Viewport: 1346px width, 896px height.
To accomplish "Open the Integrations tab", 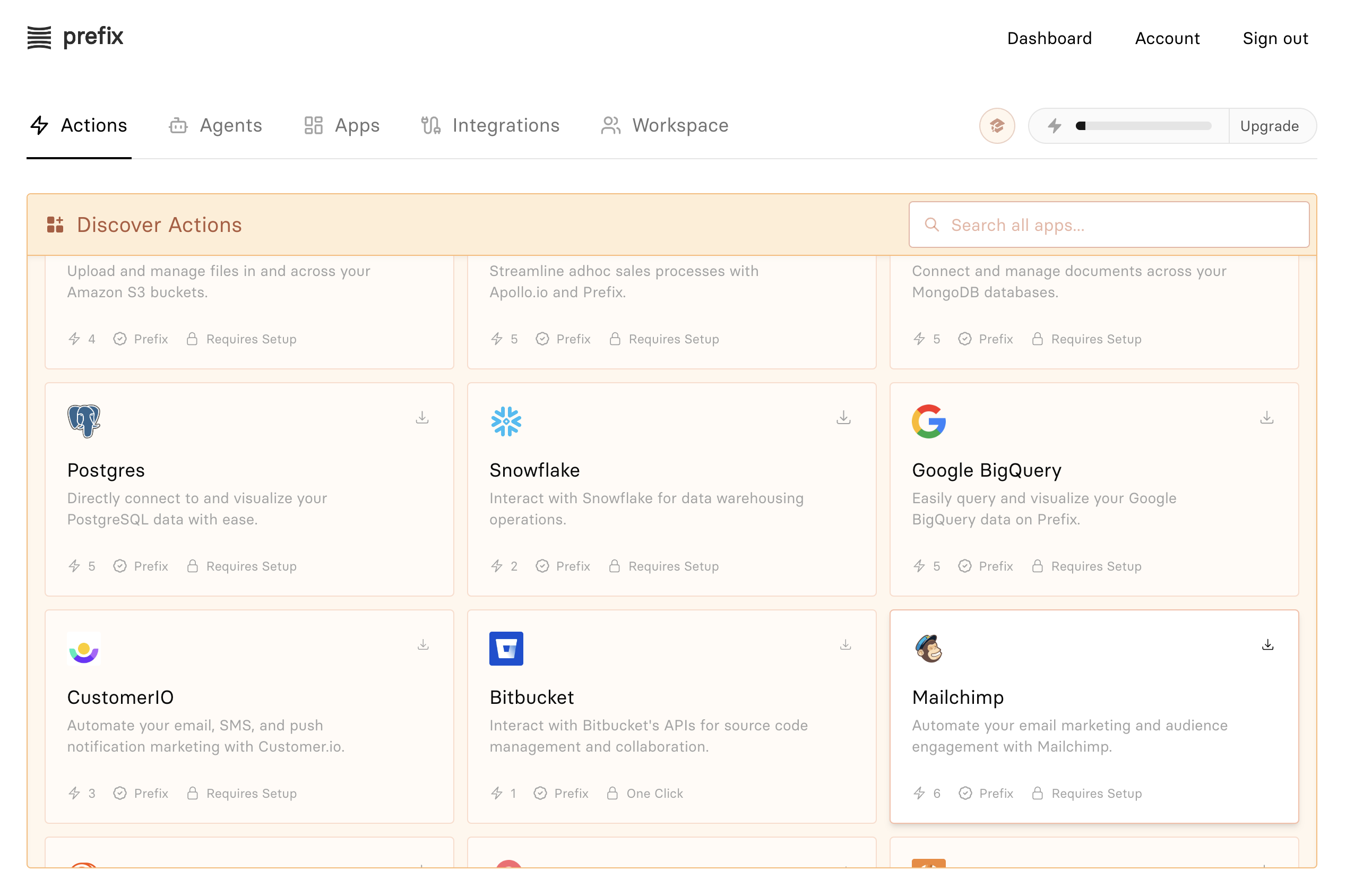I will 490,126.
